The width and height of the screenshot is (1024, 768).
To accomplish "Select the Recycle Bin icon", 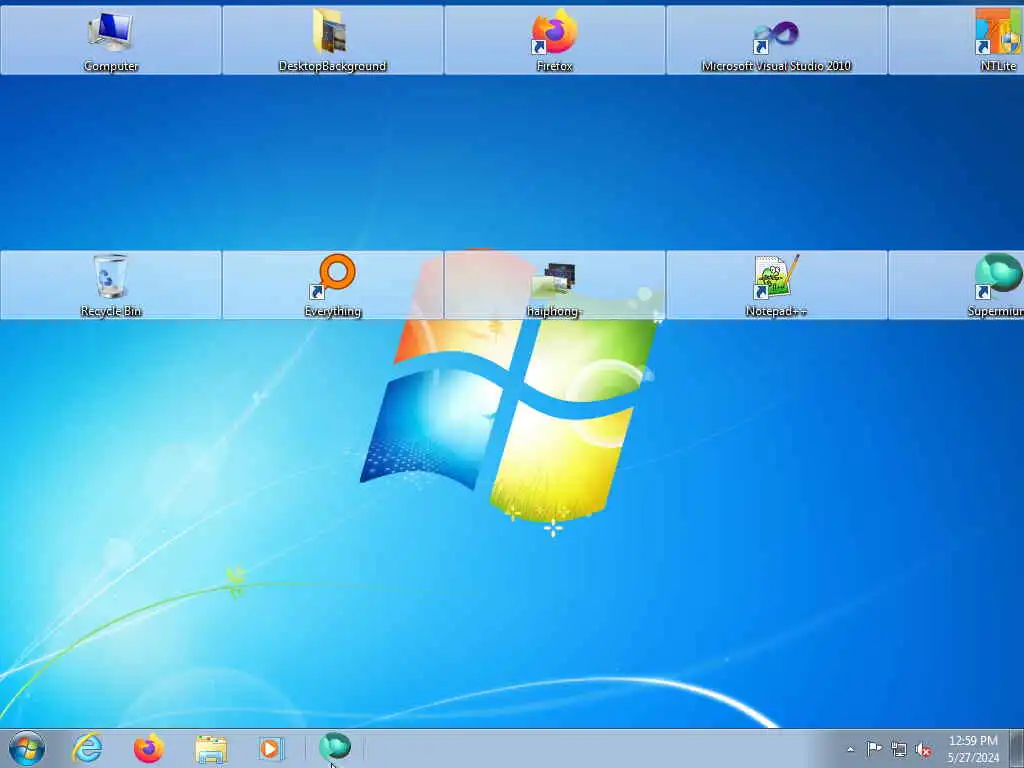I will click(110, 285).
